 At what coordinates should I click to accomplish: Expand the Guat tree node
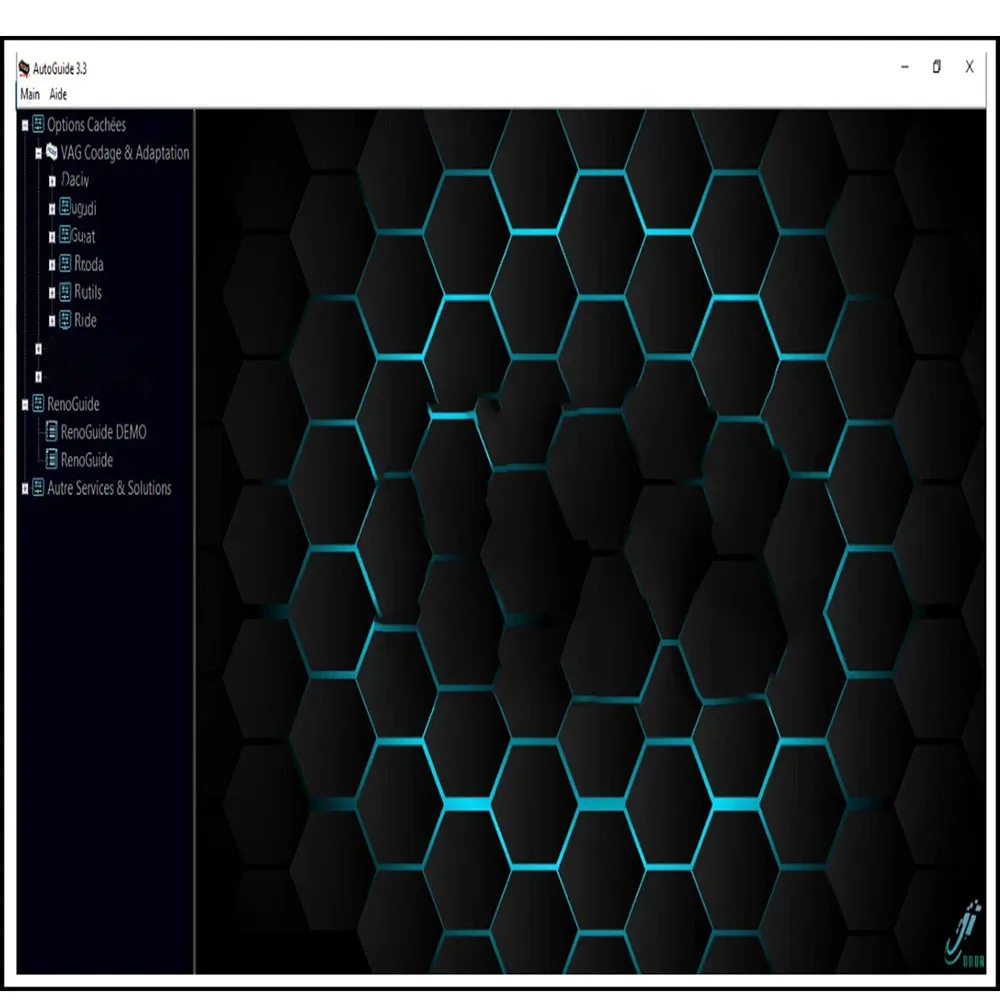pyautogui.click(x=52, y=237)
